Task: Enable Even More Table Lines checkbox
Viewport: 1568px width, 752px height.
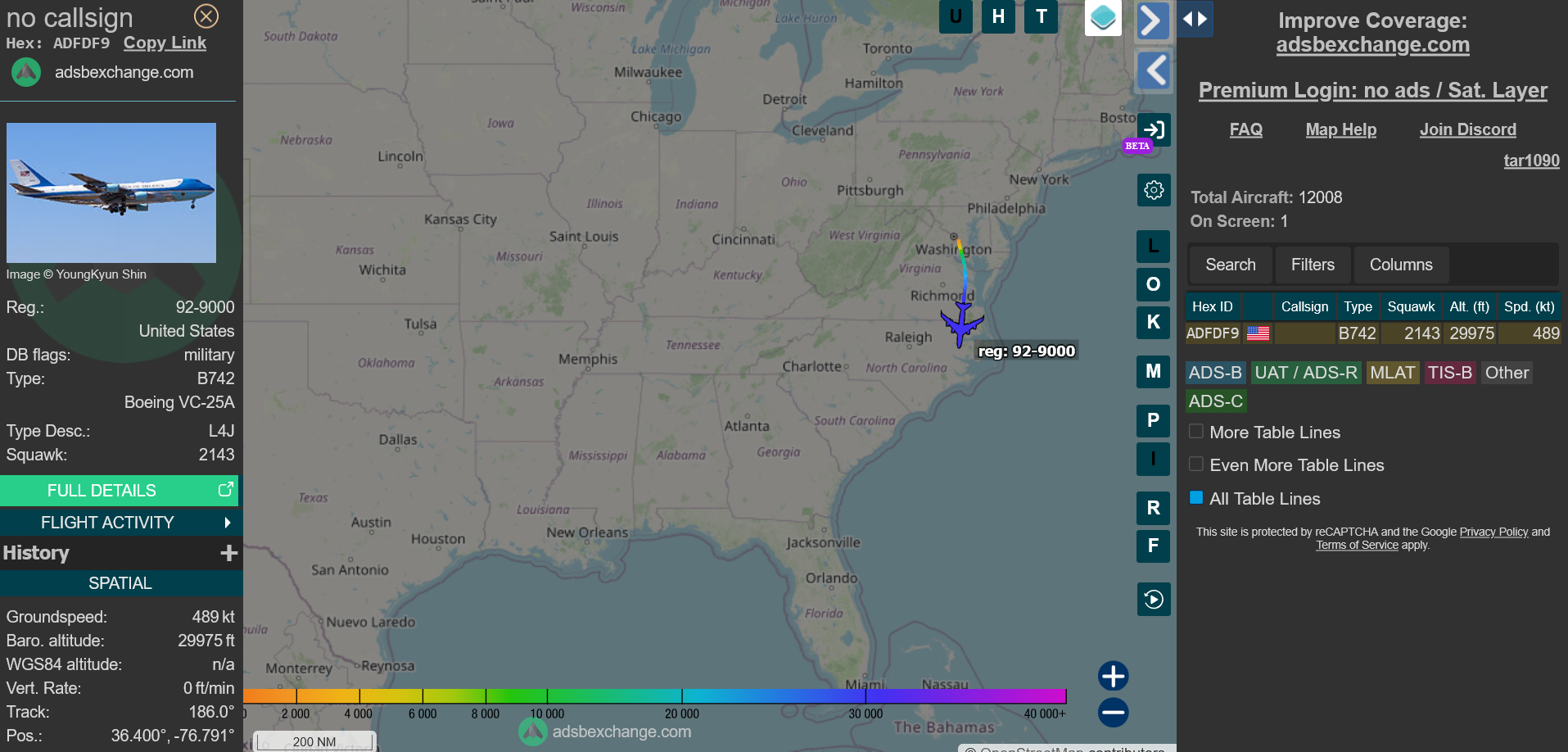Action: [x=1196, y=464]
